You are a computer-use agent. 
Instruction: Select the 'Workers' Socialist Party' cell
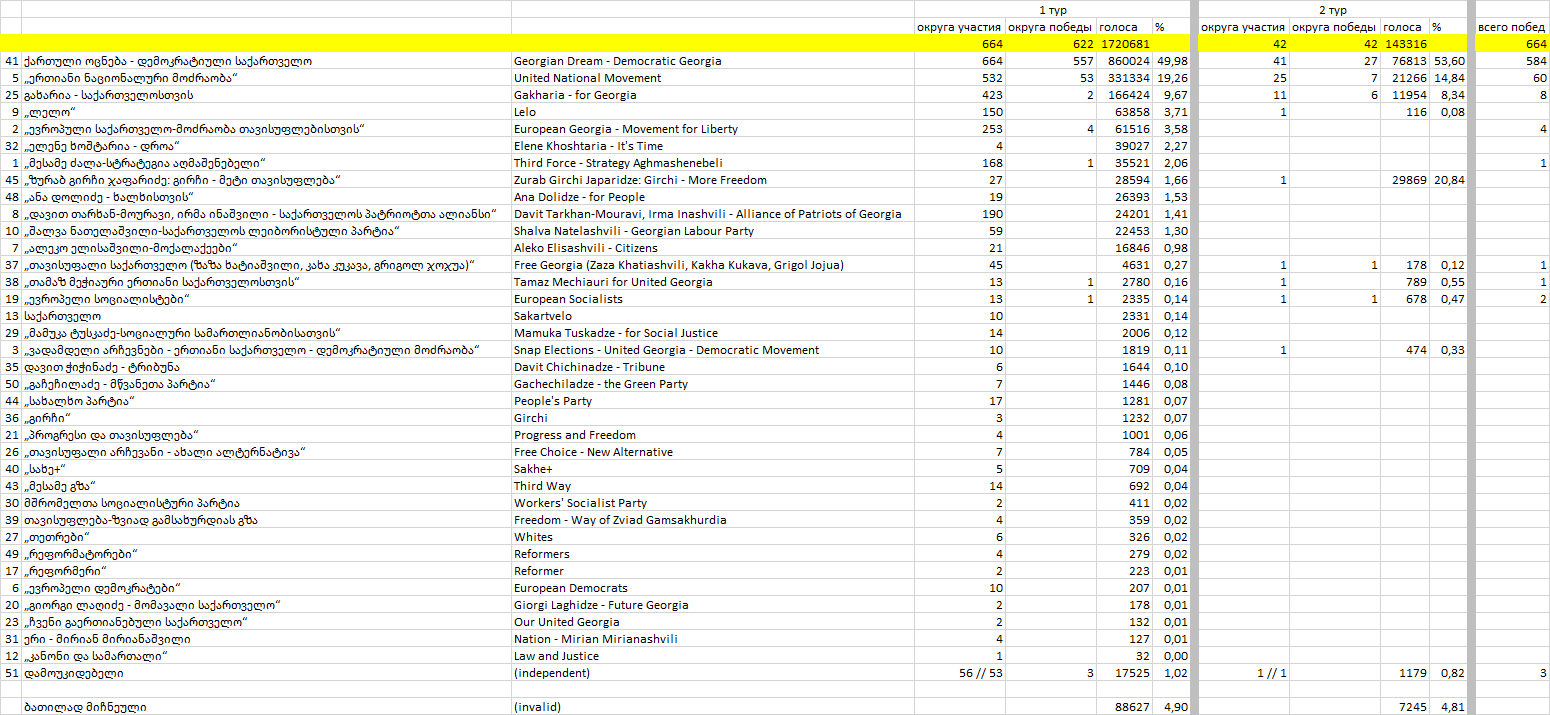[713, 503]
